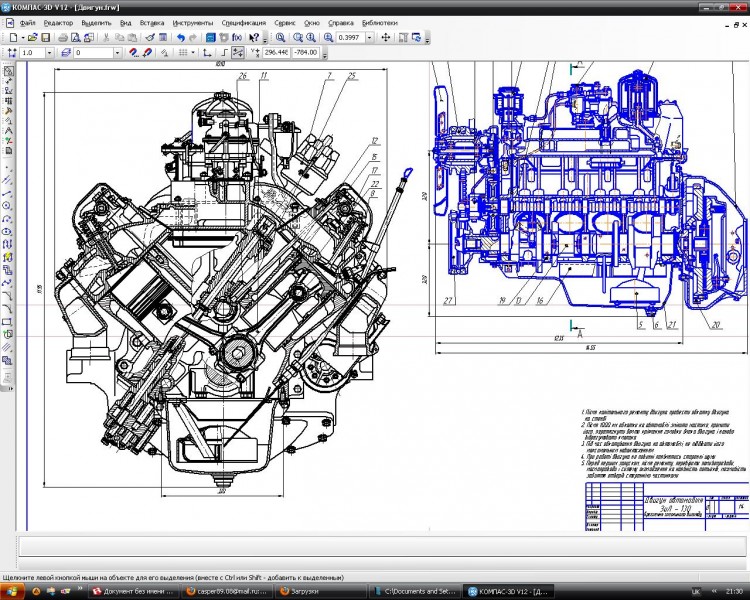Open the Выделить menu
The image size is (750, 600).
pyautogui.click(x=96, y=22)
